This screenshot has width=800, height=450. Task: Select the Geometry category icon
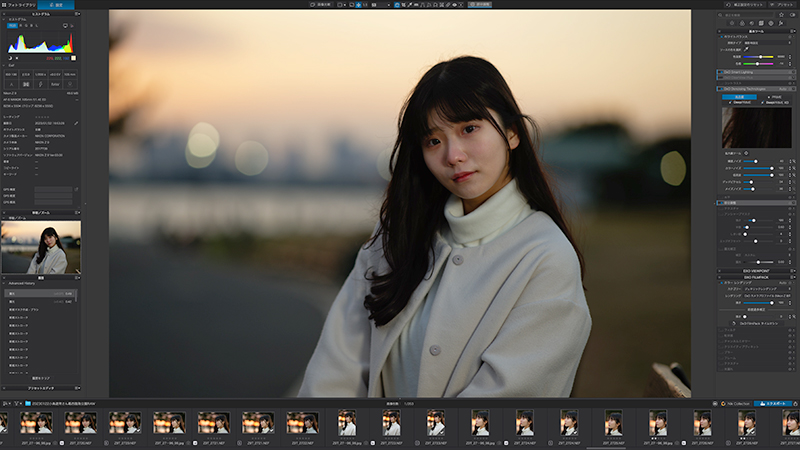761,23
